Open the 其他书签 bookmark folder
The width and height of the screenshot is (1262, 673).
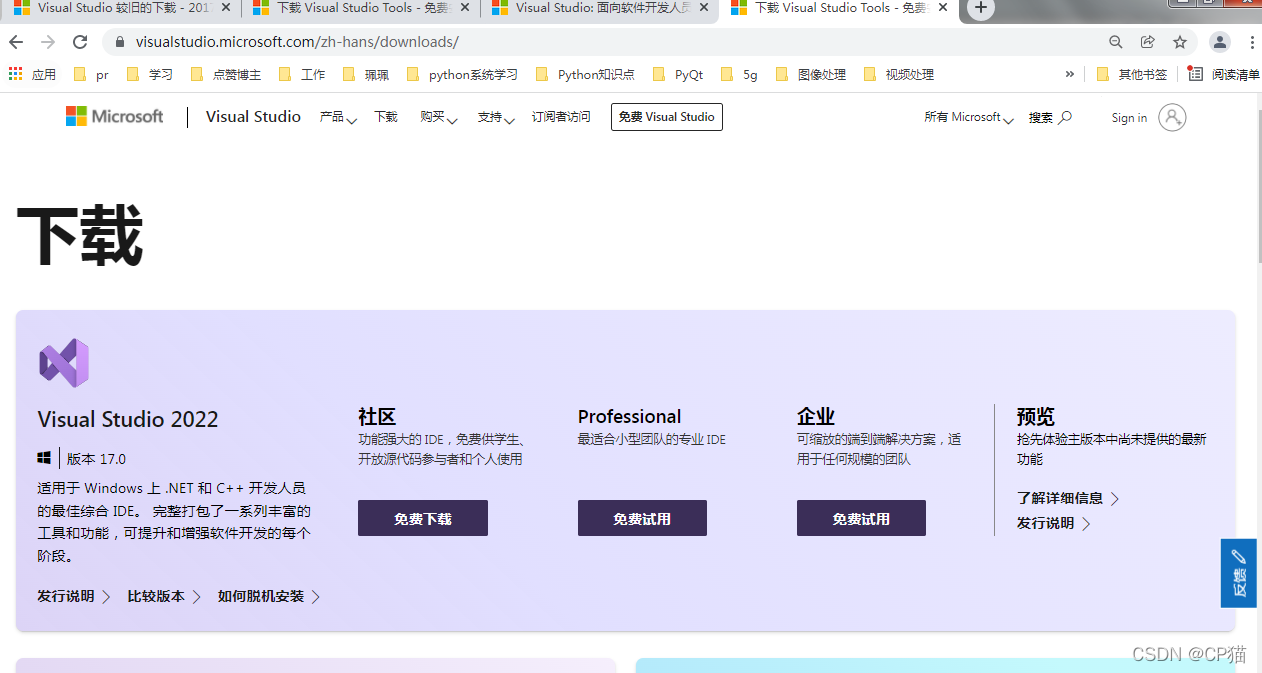(1131, 74)
